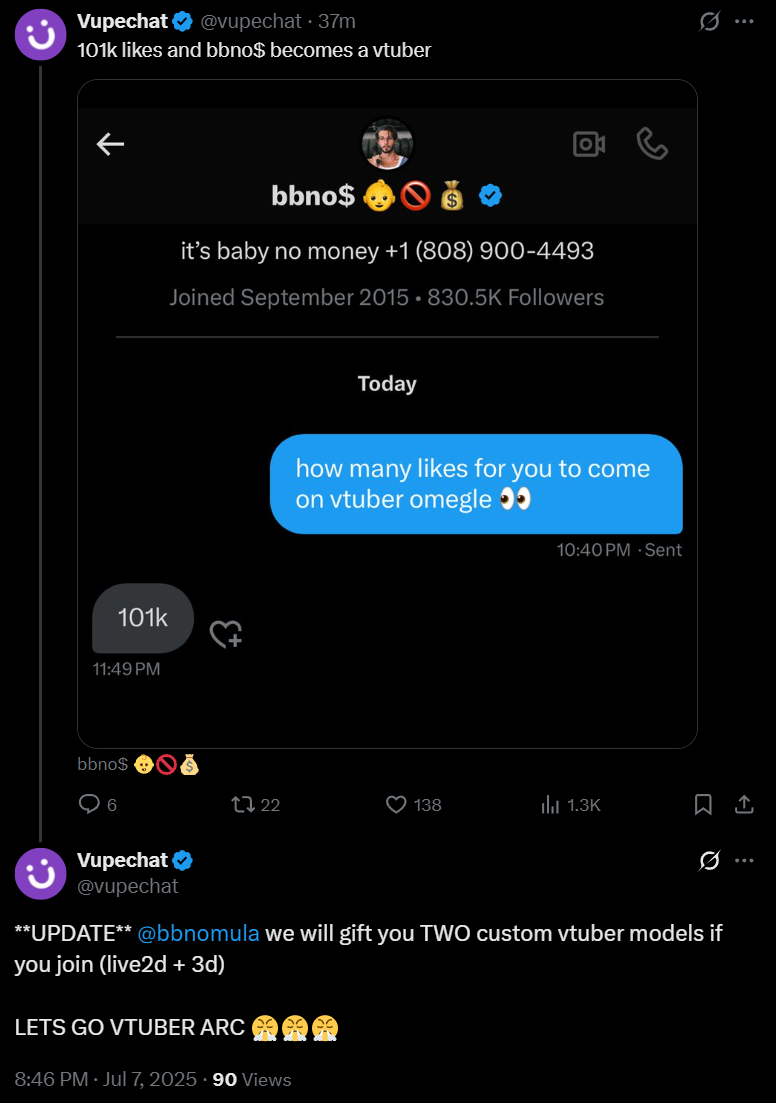The width and height of the screenshot is (776, 1103).
Task: Open the bbno$ image tag link
Action: (x=138, y=765)
